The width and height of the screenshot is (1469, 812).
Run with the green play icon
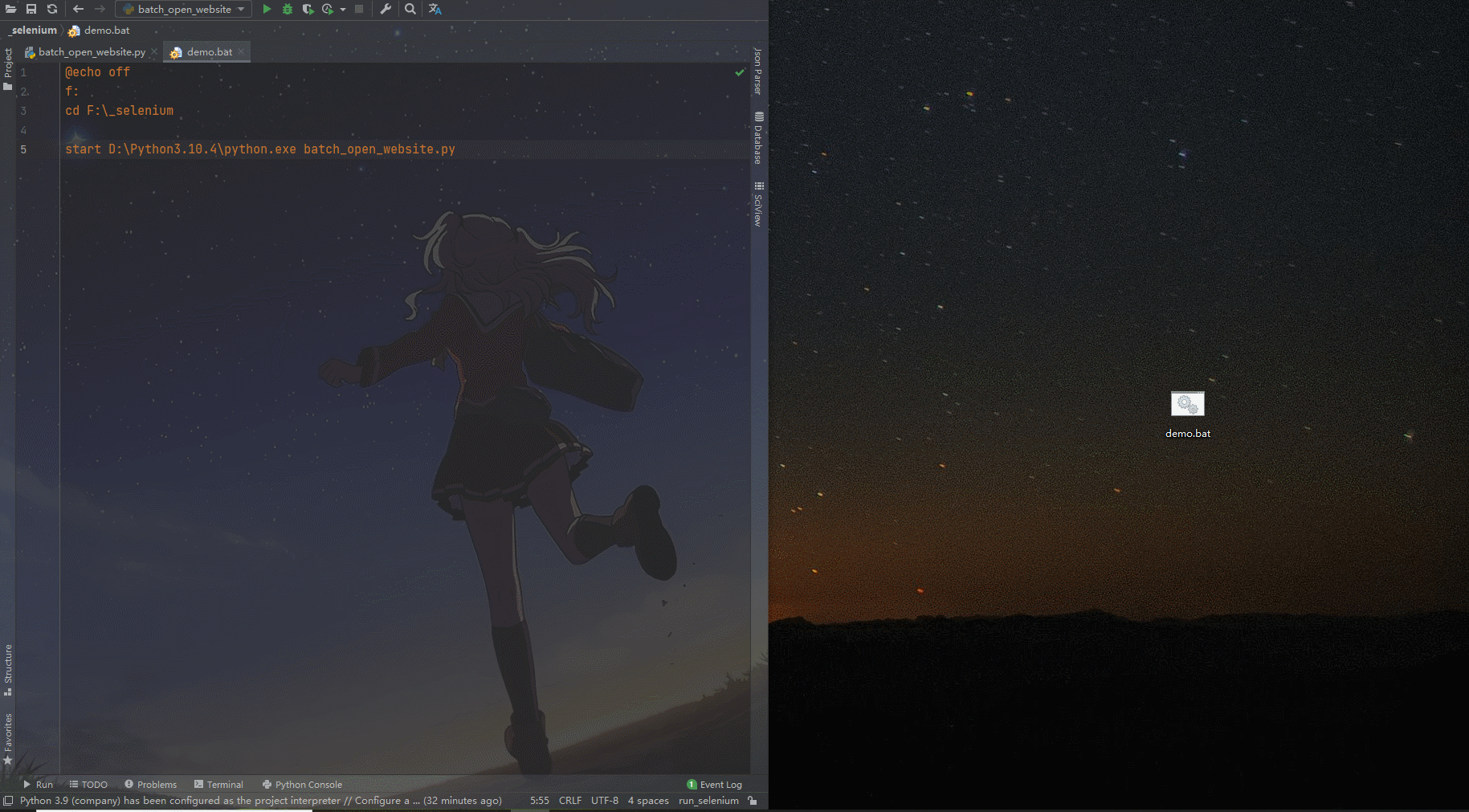pos(267,9)
